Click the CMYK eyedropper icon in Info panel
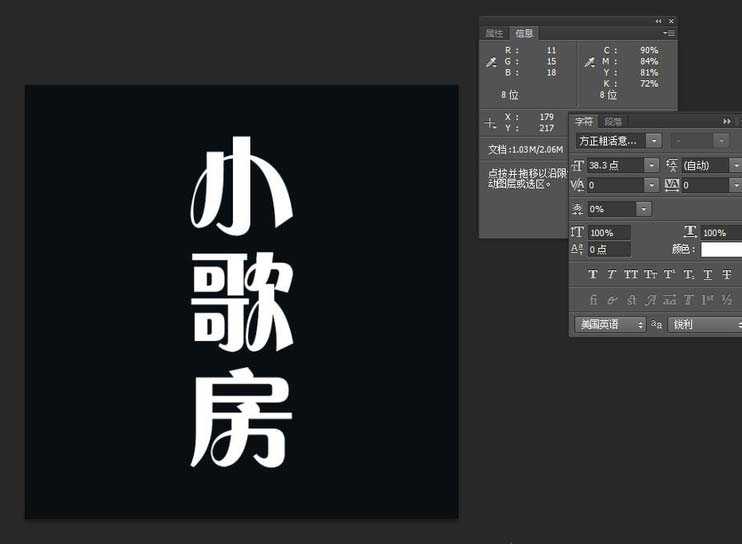Image resolution: width=742 pixels, height=544 pixels. (x=590, y=62)
